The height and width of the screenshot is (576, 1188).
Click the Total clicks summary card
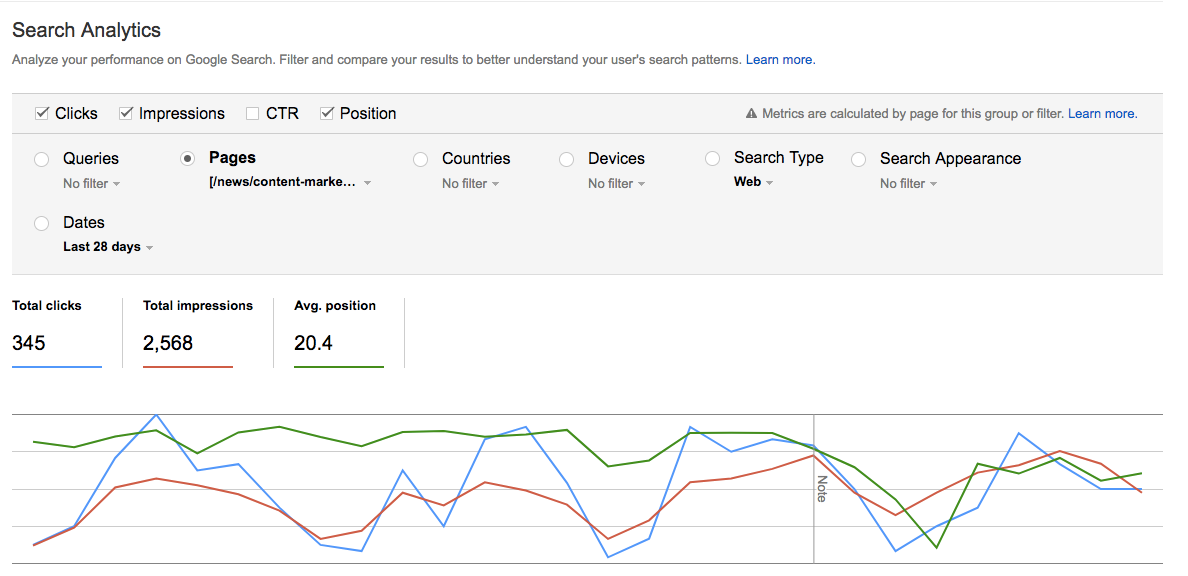click(x=57, y=332)
